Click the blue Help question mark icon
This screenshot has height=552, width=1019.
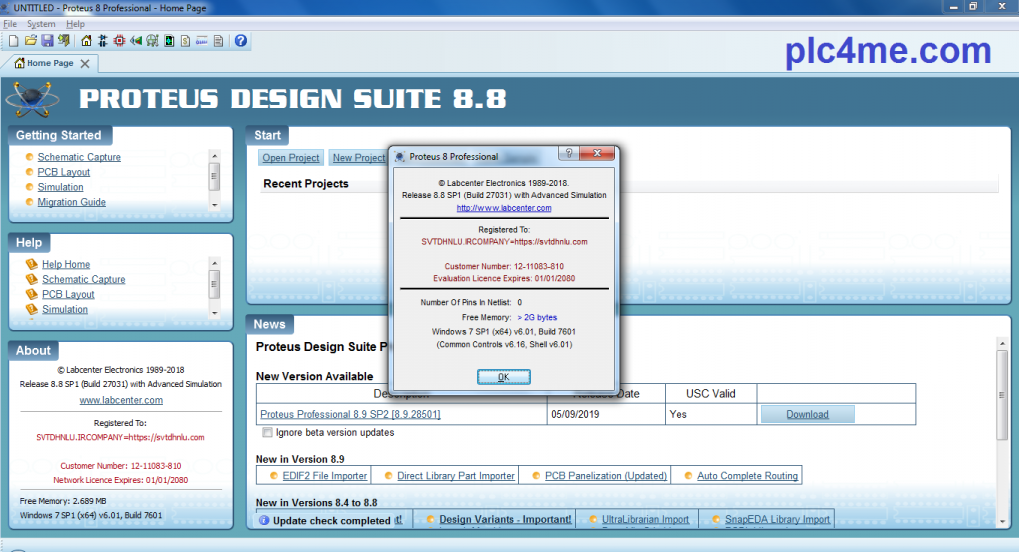(x=240, y=41)
